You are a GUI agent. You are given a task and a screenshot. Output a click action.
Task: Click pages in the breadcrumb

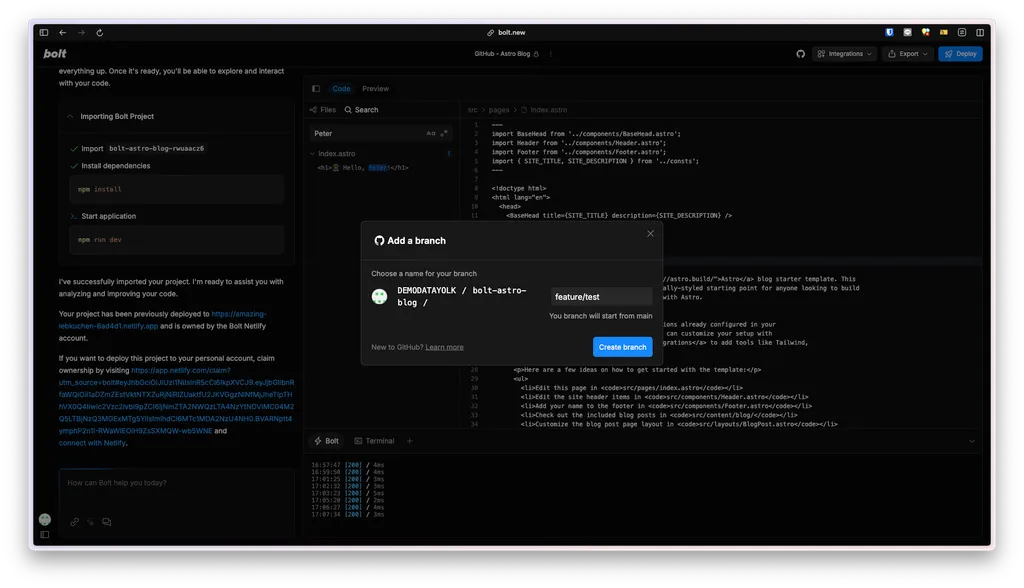498,110
